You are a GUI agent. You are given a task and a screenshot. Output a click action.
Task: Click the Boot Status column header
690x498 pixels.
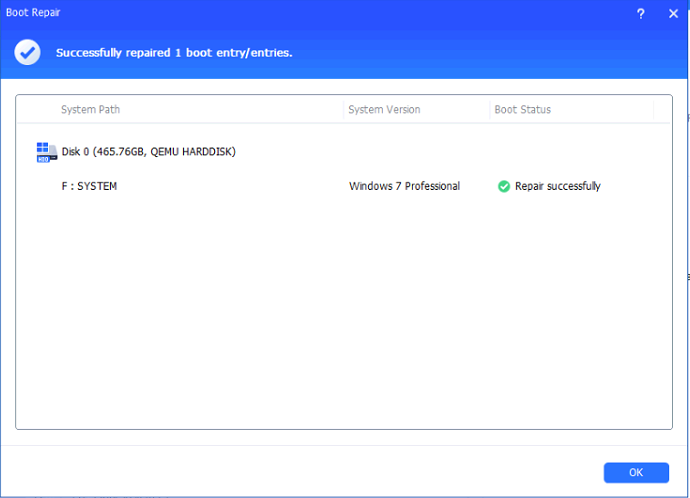coord(522,109)
